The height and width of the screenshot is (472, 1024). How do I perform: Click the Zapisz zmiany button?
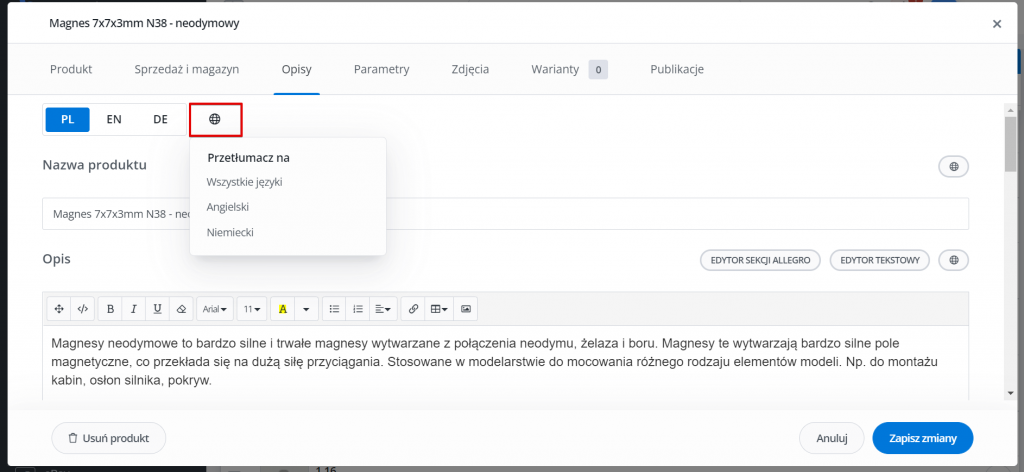(x=923, y=438)
